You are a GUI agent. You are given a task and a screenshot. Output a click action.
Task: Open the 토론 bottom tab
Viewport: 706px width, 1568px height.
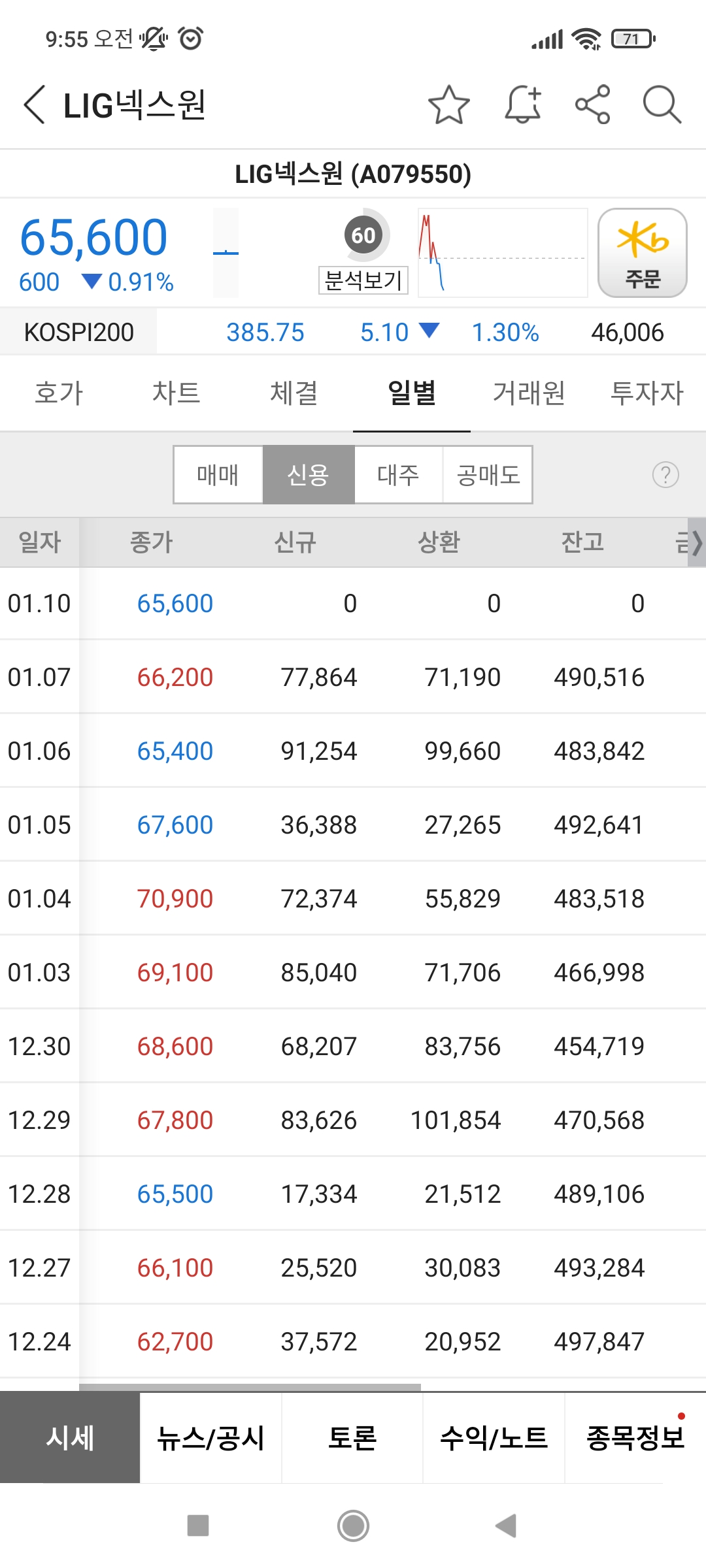pos(352,1437)
